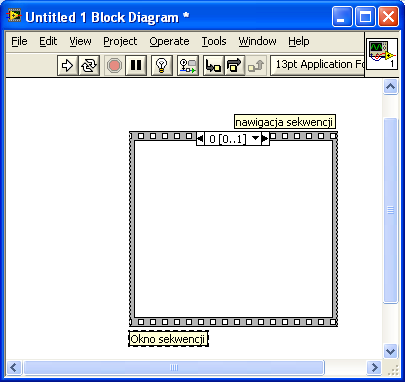The height and width of the screenshot is (382, 405).
Task: Click the Step Out button
Action: click(x=256, y=65)
